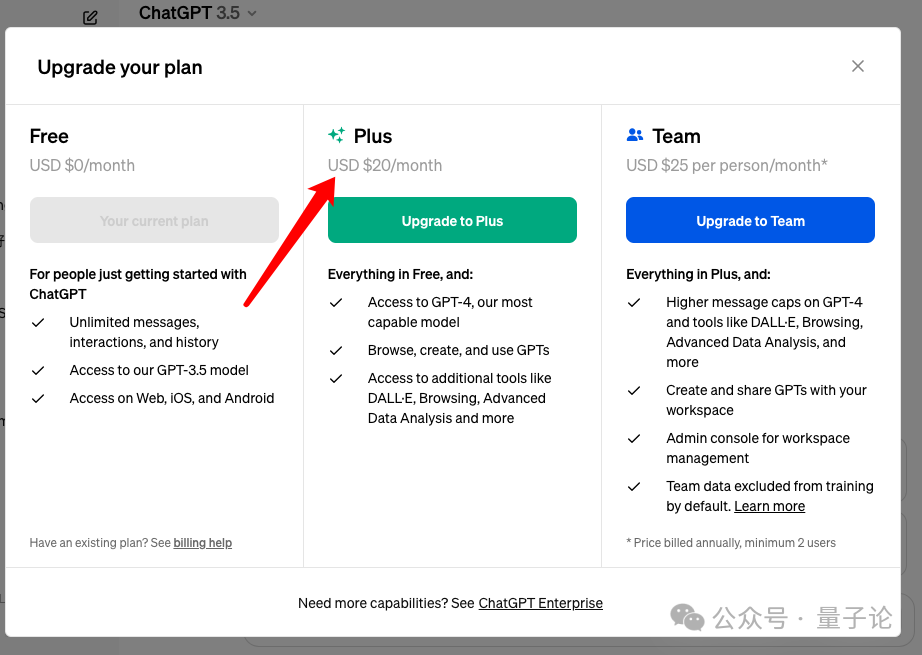This screenshot has height=655, width=922.
Task: Click the Team plan people icon
Action: 634,135
